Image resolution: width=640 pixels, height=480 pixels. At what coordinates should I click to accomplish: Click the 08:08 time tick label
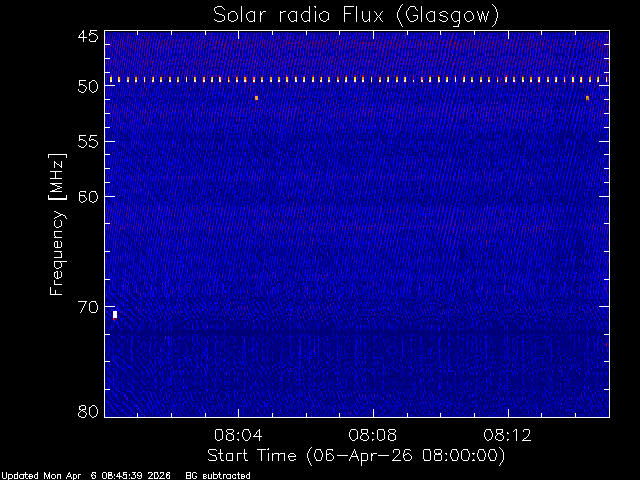[x=373, y=435]
